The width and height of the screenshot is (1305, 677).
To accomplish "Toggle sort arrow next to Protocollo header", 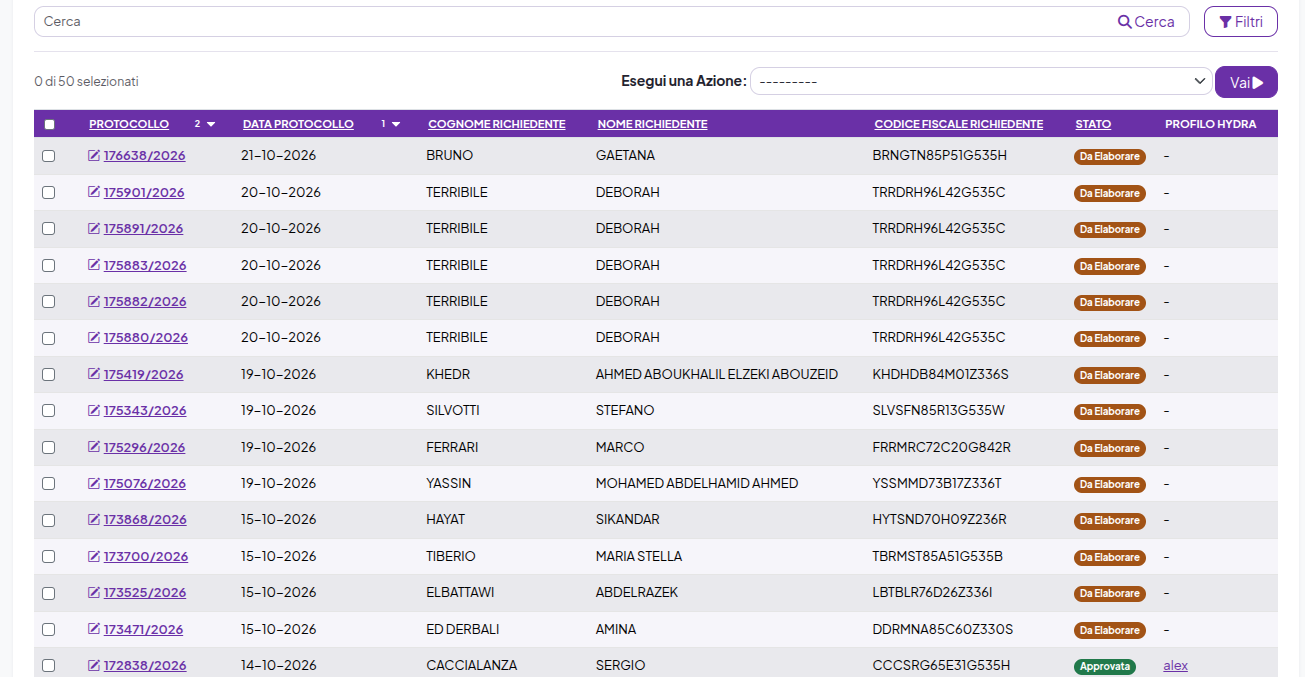I will (x=211, y=125).
